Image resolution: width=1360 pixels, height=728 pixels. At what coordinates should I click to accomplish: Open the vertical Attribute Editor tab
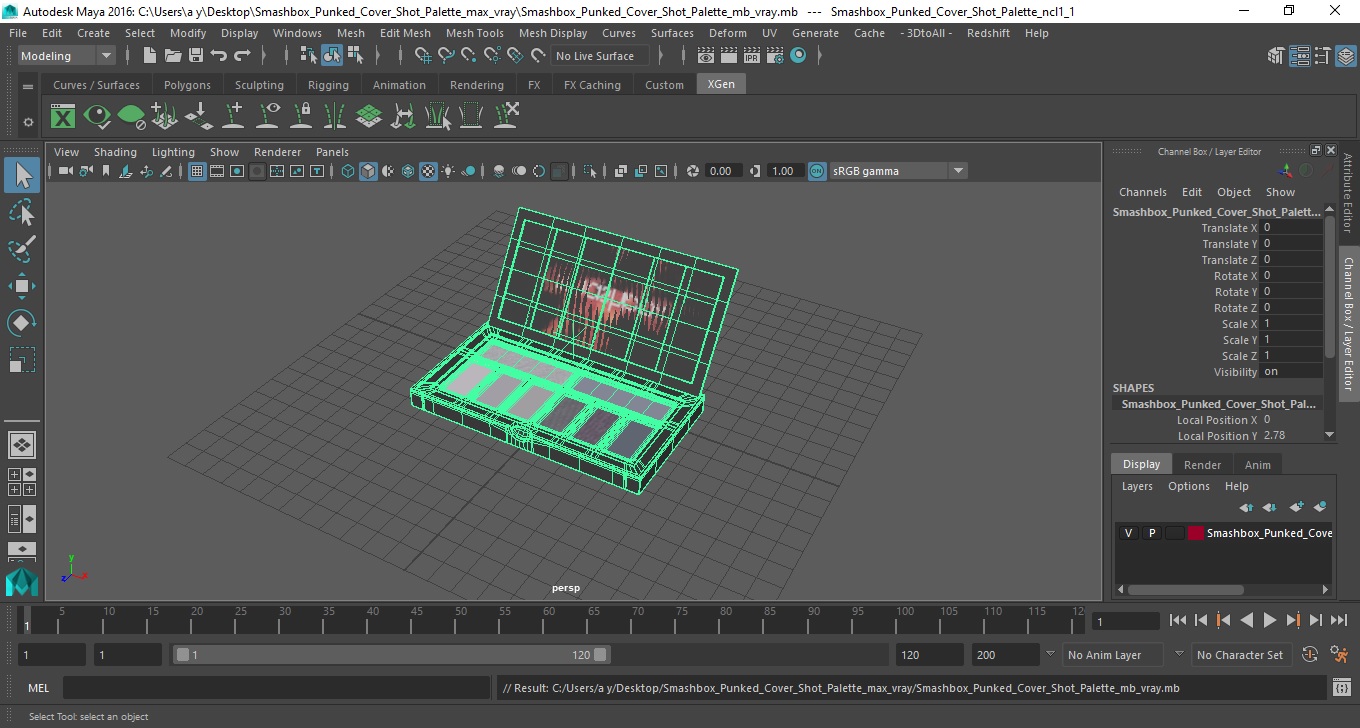tap(1348, 193)
